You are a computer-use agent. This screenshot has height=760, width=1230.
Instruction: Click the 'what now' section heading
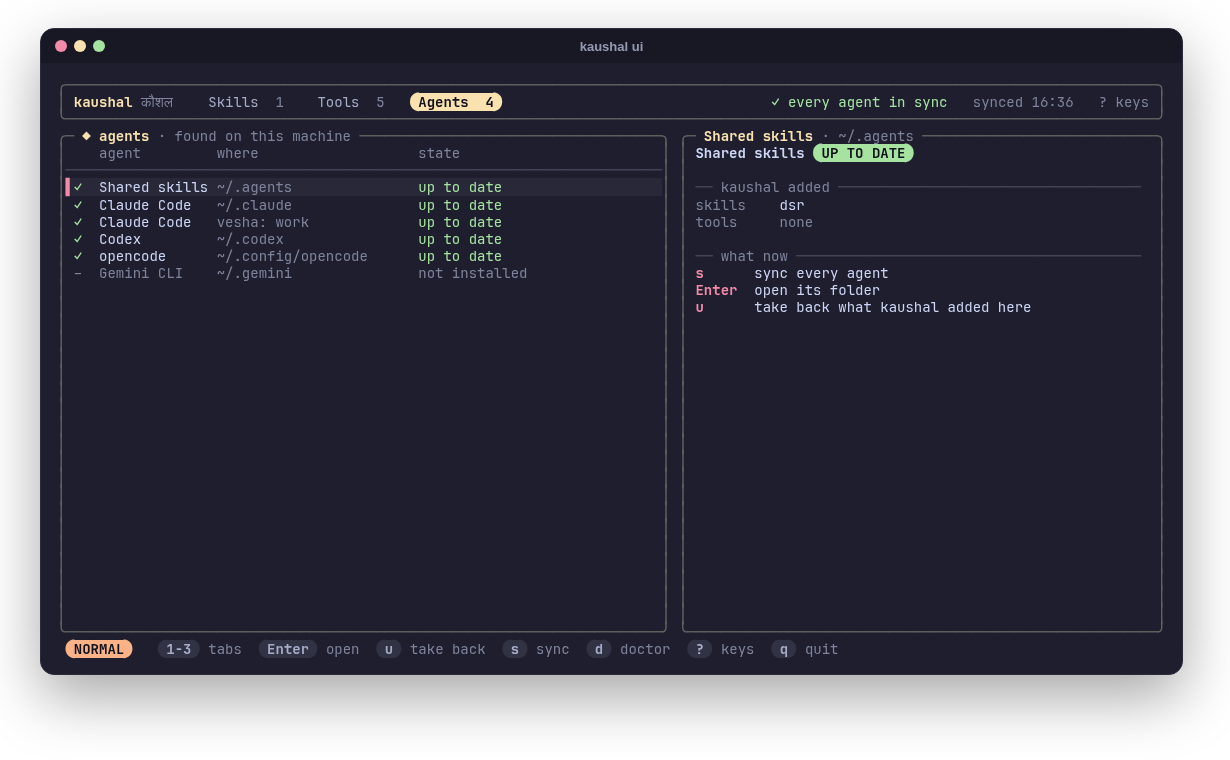(754, 256)
